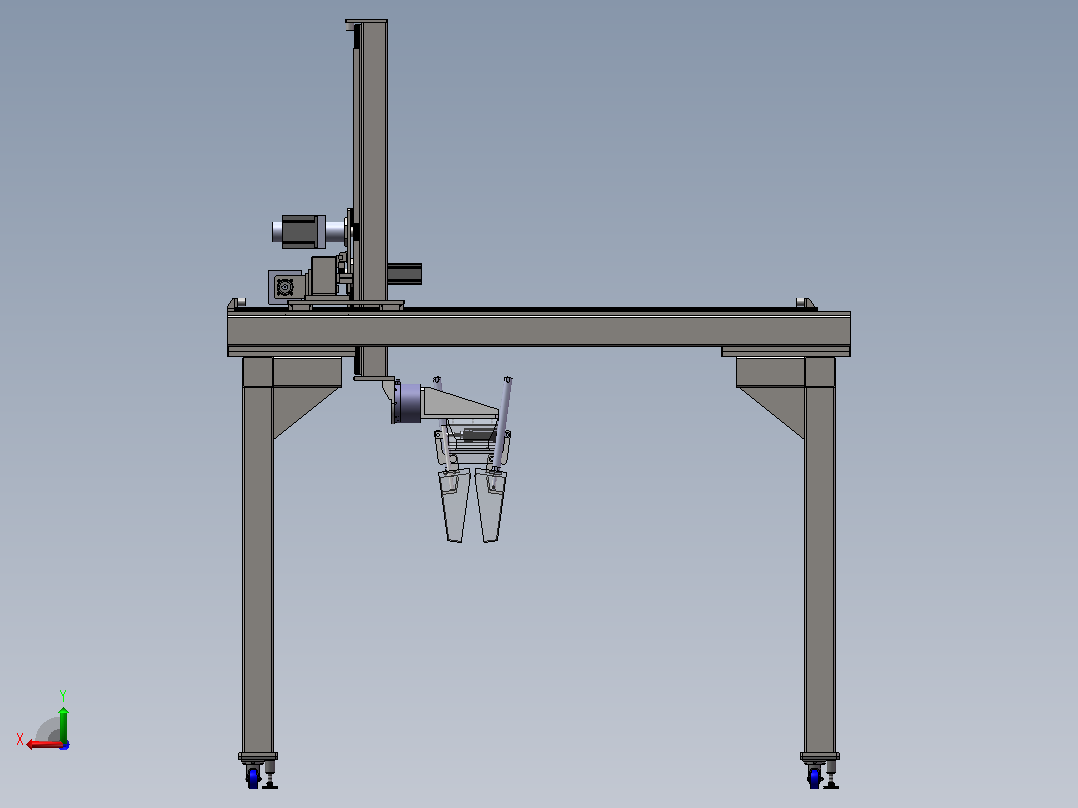Select the black profile protruding right of the column
Image resolution: width=1078 pixels, height=808 pixels.
click(404, 274)
